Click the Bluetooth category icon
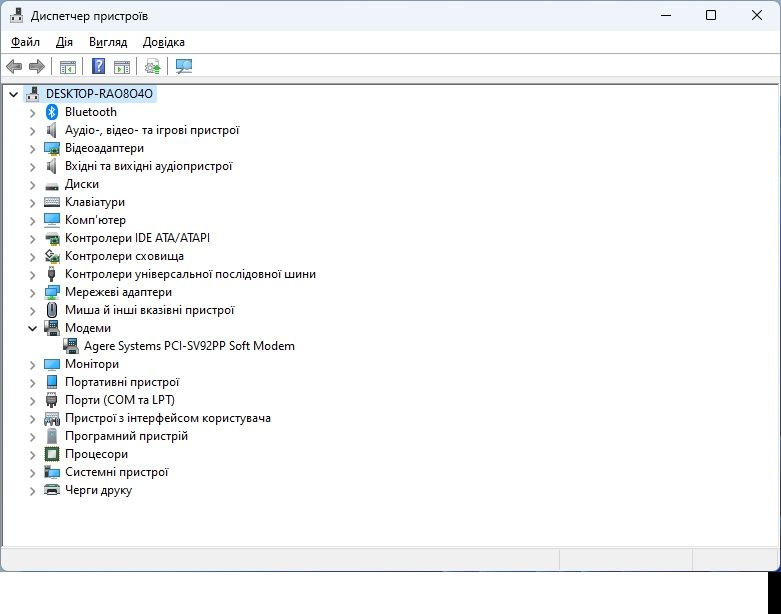The width and height of the screenshot is (781, 614). tap(52, 112)
